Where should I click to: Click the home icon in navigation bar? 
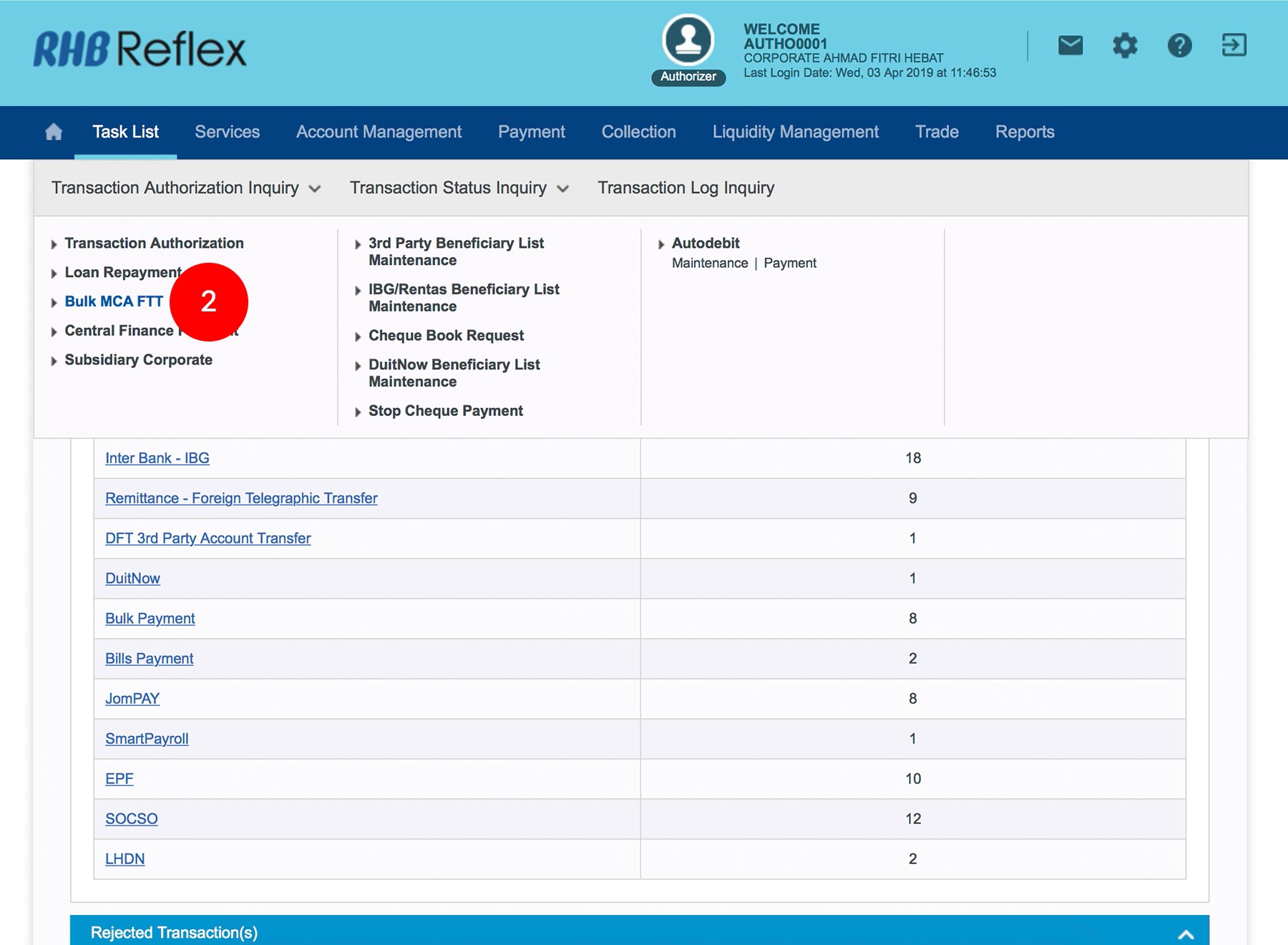click(54, 132)
